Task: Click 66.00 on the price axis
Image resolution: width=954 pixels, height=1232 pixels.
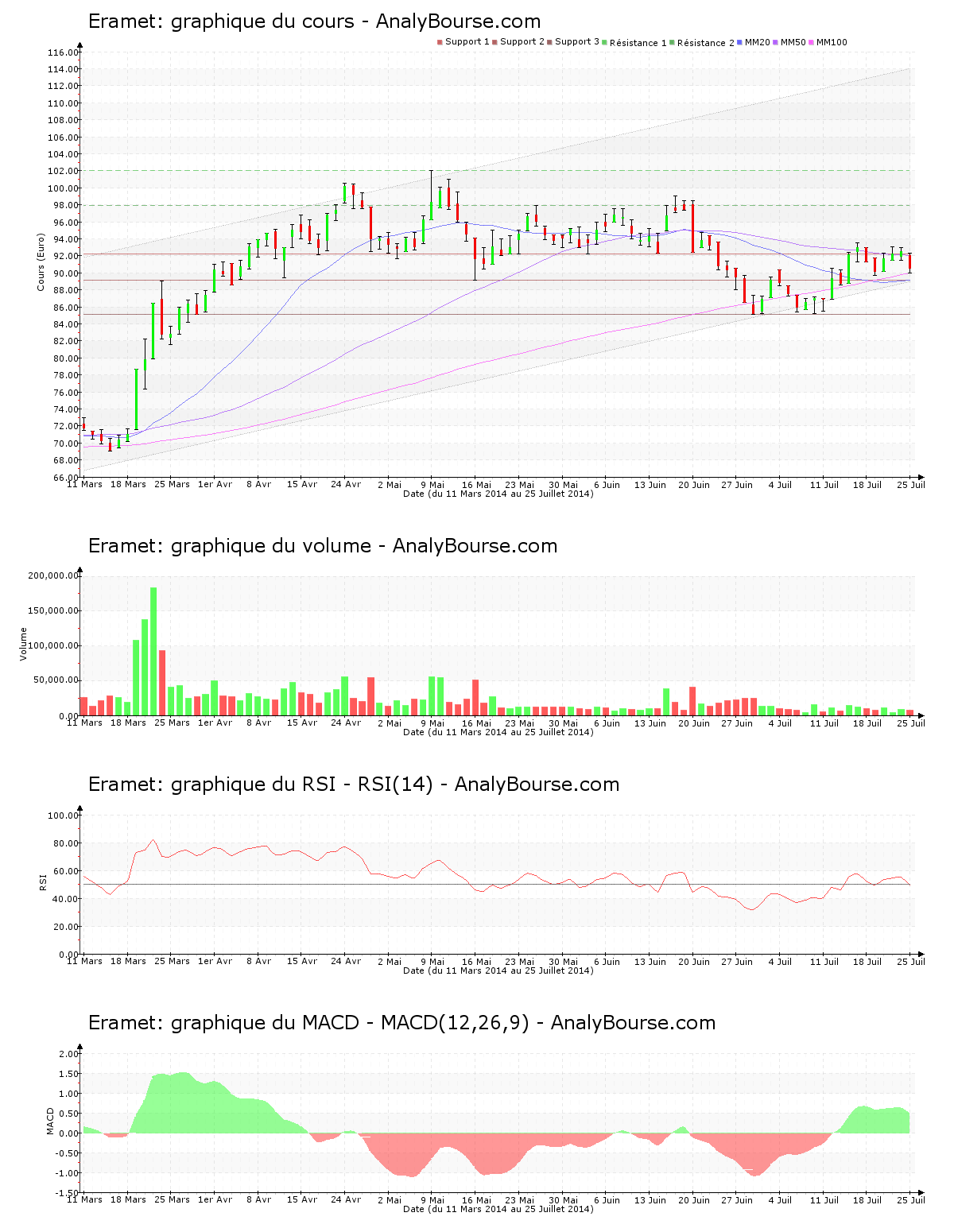Action: click(65, 478)
